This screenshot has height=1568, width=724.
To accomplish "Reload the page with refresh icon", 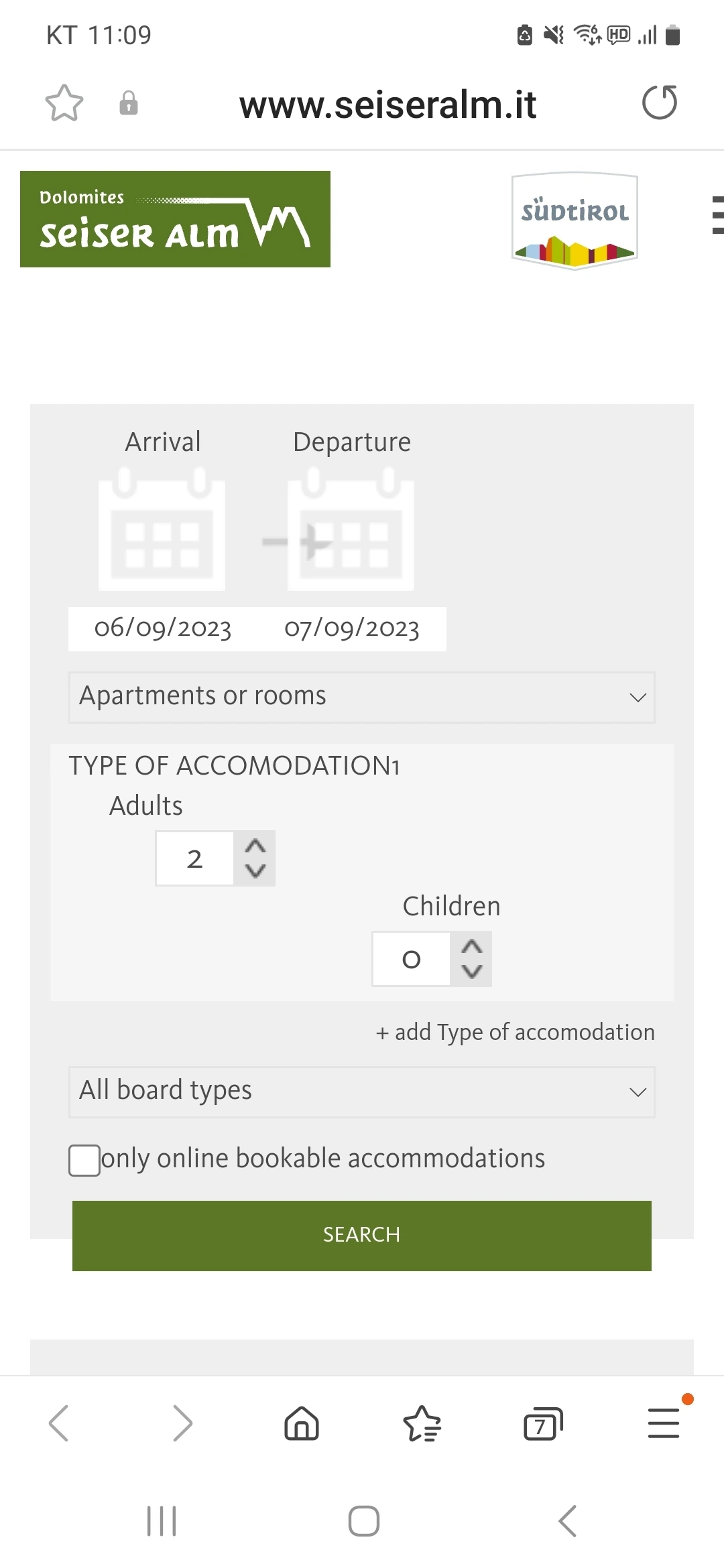I will click(660, 103).
